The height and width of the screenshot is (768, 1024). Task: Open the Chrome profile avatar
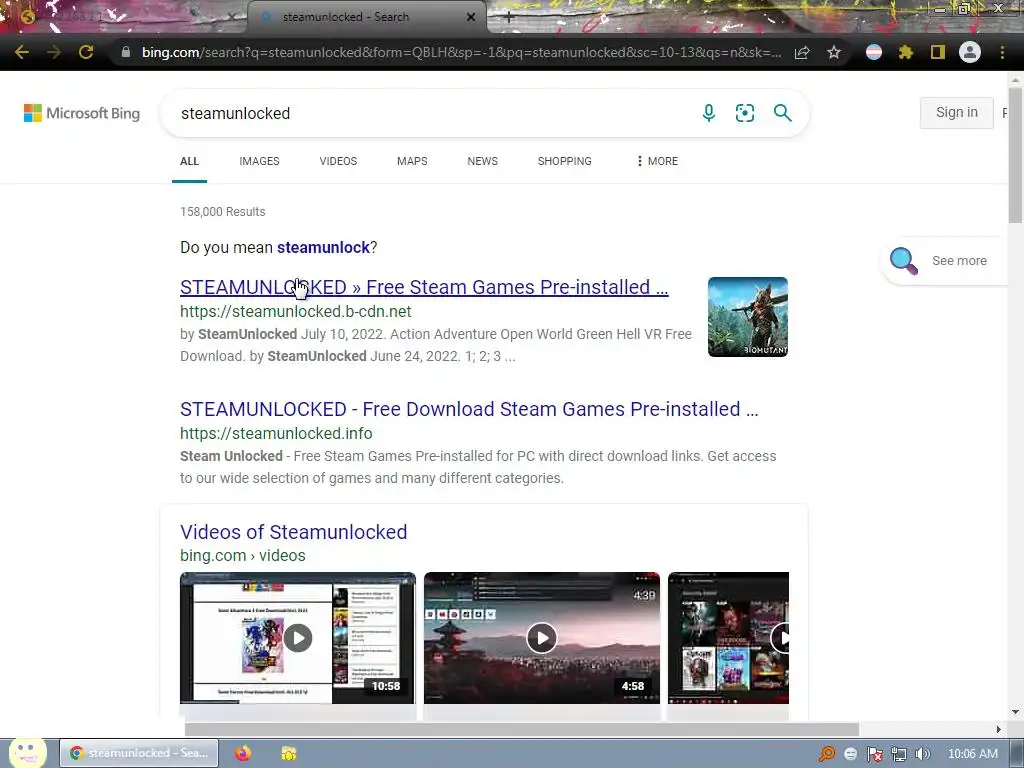tap(970, 52)
